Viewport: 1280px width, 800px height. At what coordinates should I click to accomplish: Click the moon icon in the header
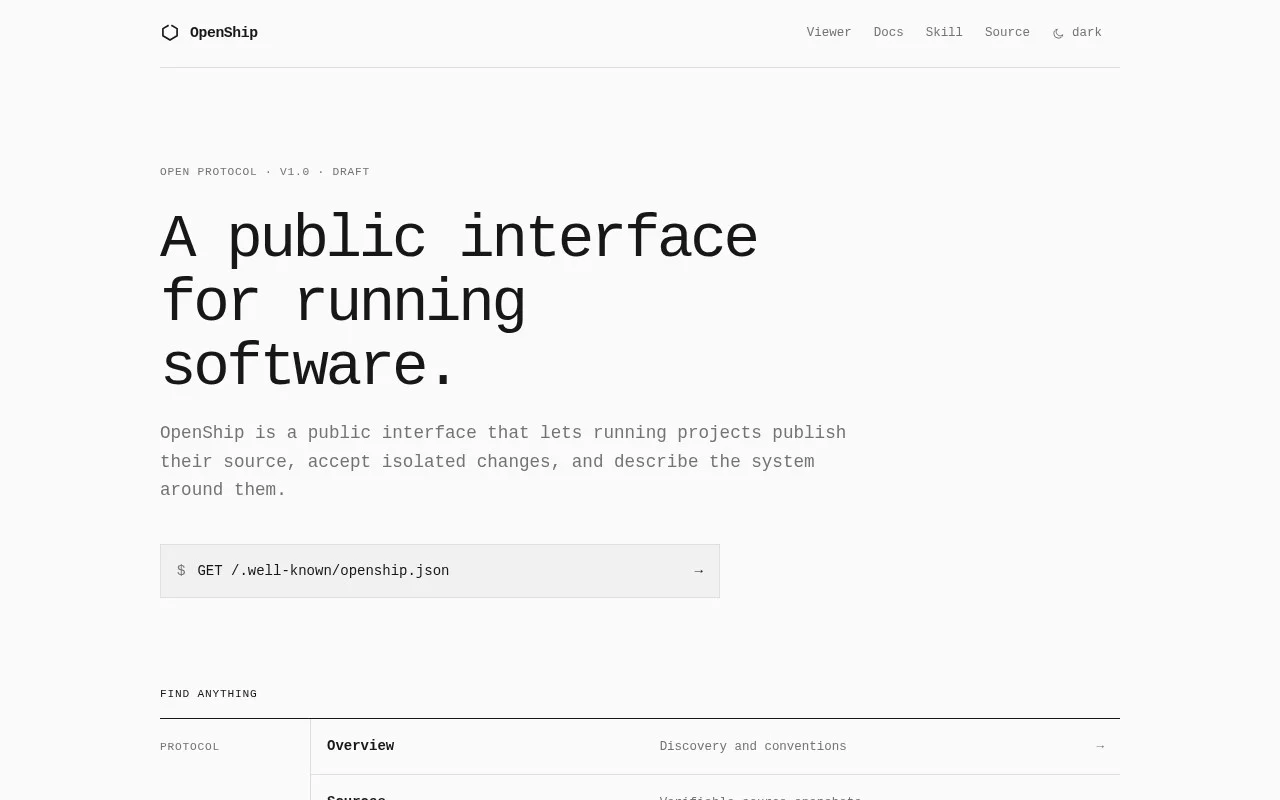1058,33
